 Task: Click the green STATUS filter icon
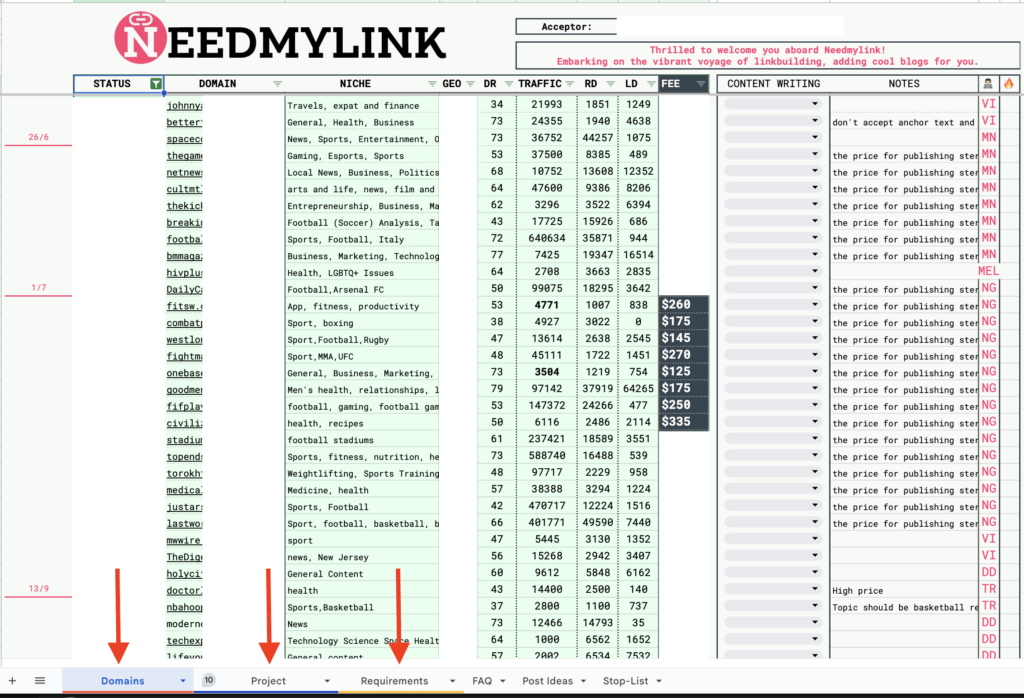pyautogui.click(x=155, y=84)
